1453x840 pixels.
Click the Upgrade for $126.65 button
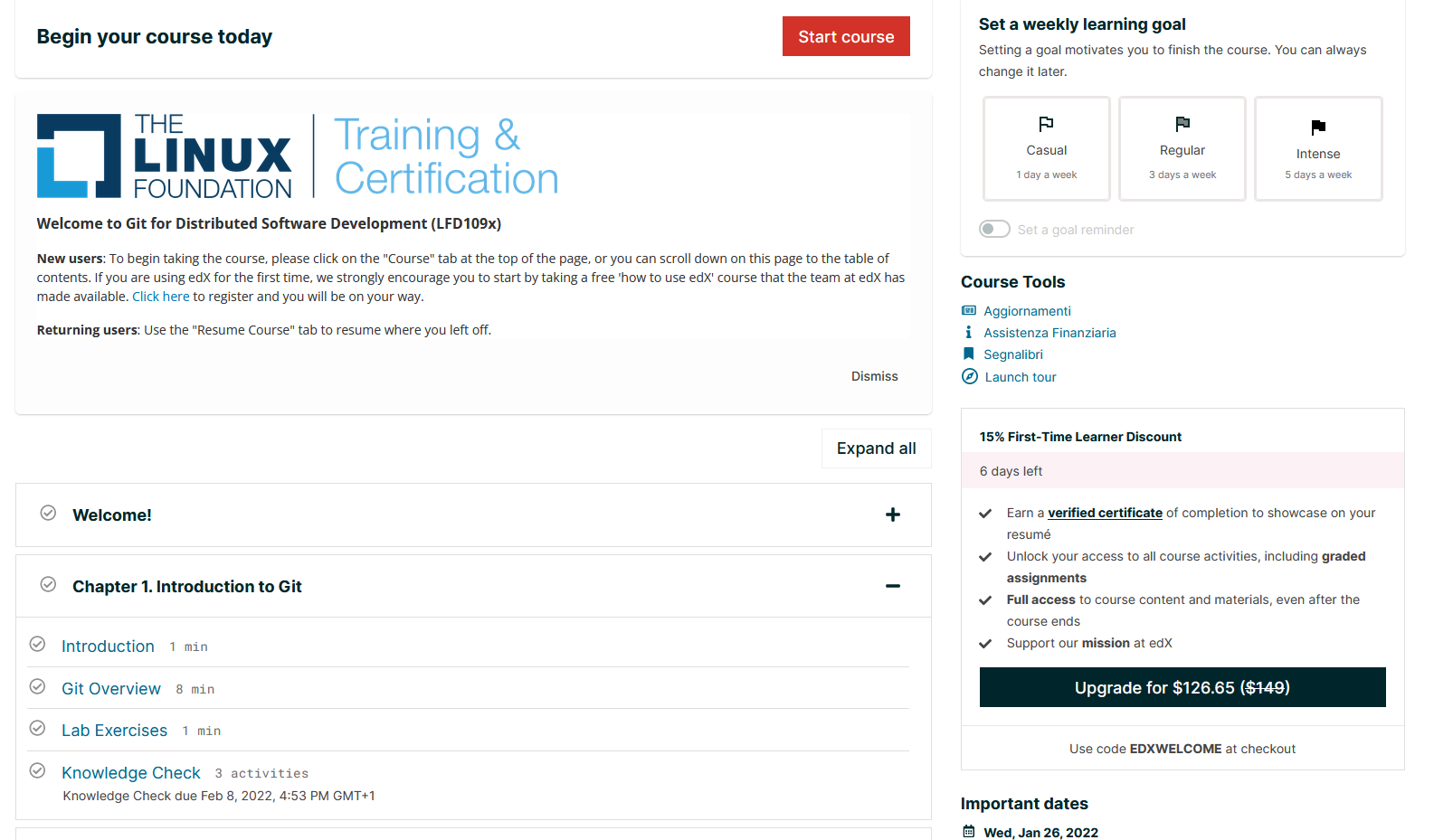pyautogui.click(x=1182, y=687)
